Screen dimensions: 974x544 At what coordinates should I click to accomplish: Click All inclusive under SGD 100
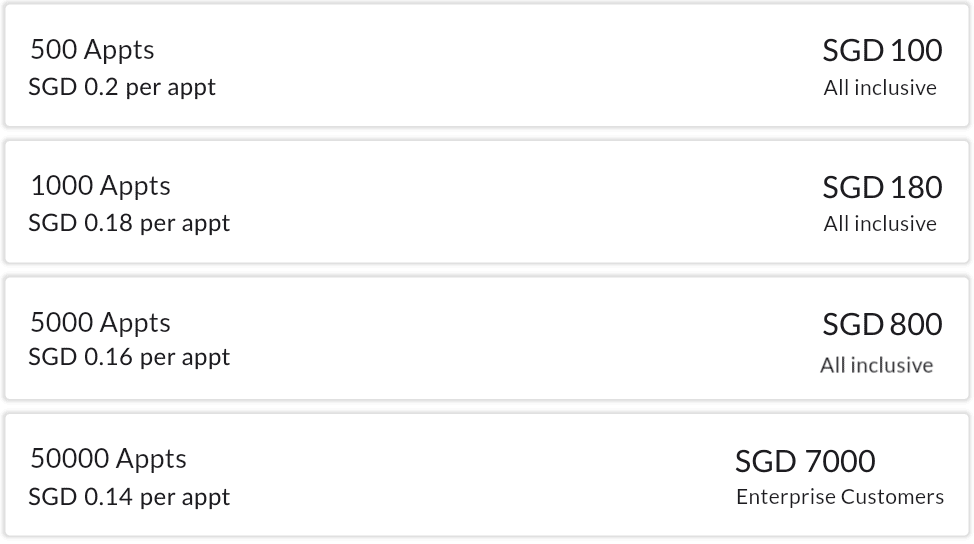[x=880, y=88]
